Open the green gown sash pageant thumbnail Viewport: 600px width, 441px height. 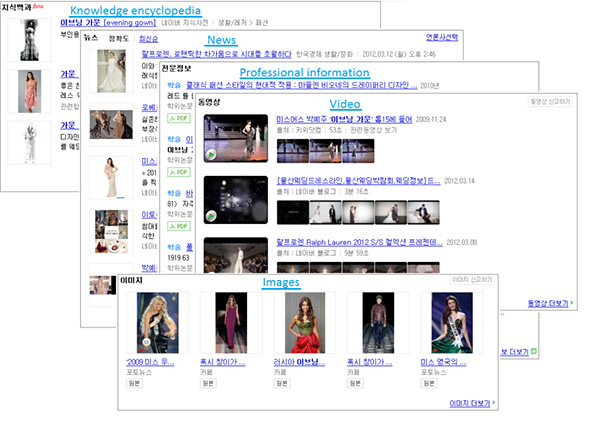[452, 323]
